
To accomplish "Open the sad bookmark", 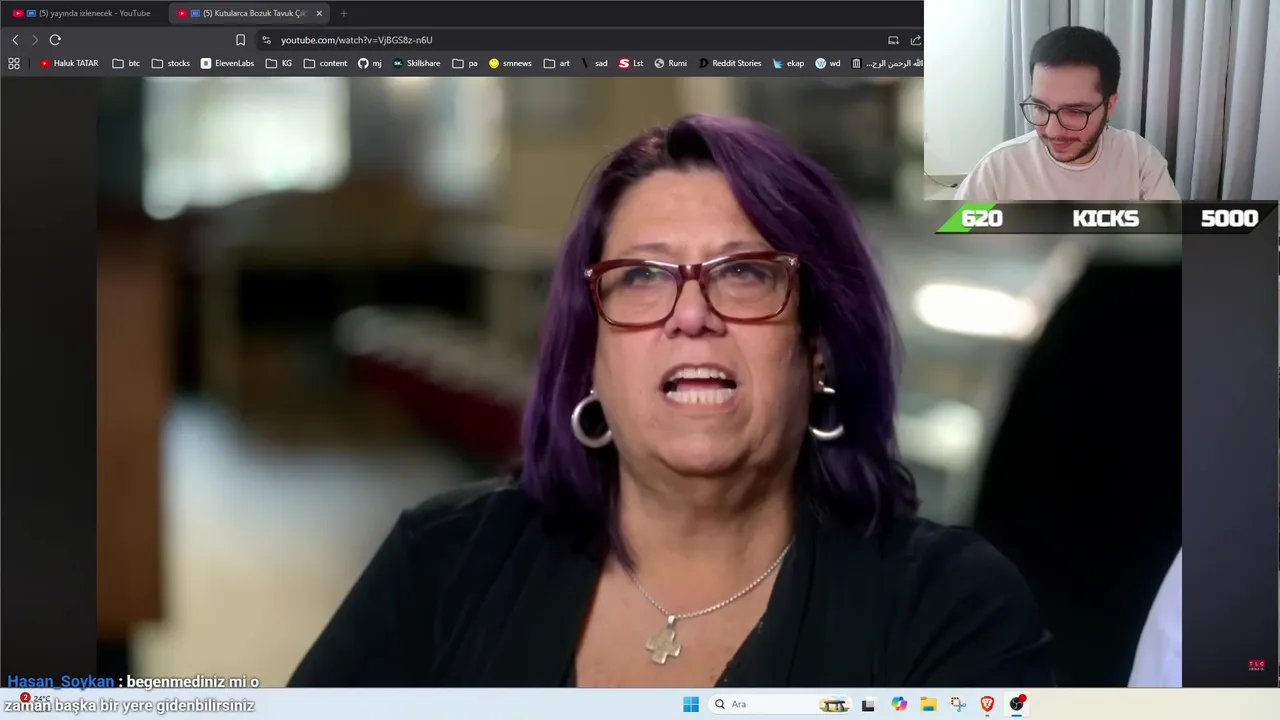I will (x=594, y=63).
